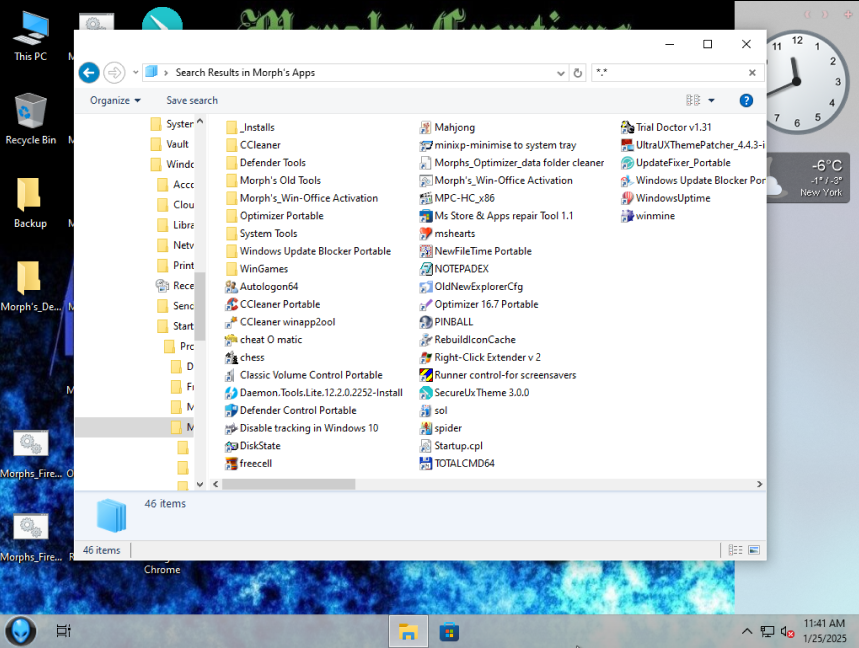The height and width of the screenshot is (648, 859).
Task: Select the Trial Doctor v1.31 icon
Action: coord(627,128)
